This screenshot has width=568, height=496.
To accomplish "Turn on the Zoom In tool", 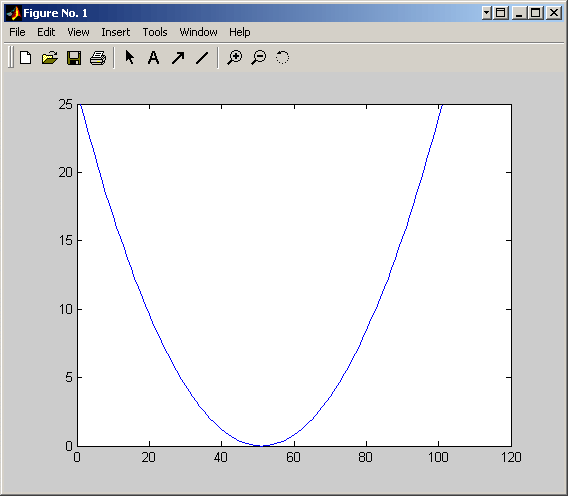I will pos(234,58).
